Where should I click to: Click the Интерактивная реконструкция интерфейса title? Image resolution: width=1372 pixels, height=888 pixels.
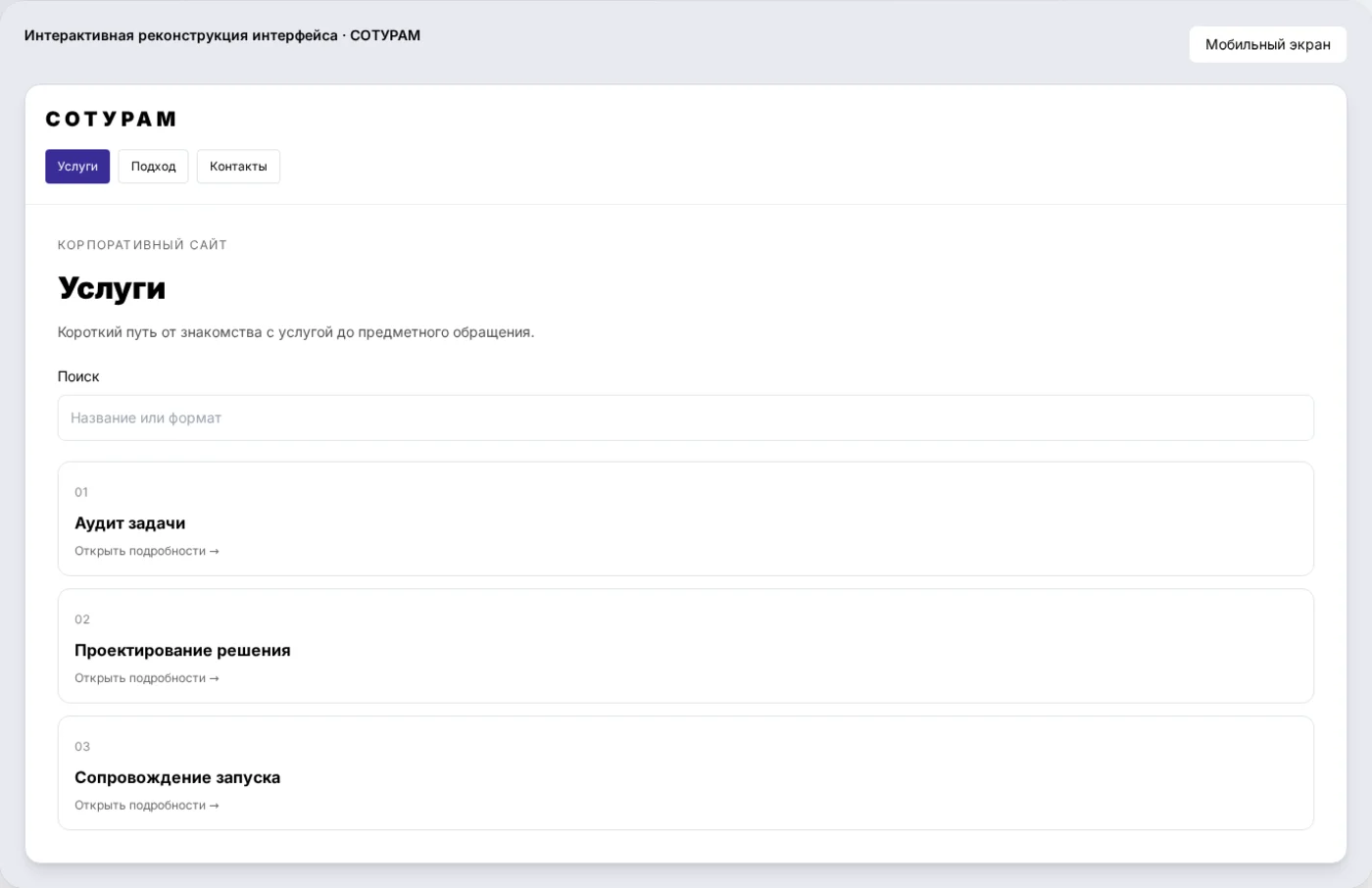click(x=222, y=35)
